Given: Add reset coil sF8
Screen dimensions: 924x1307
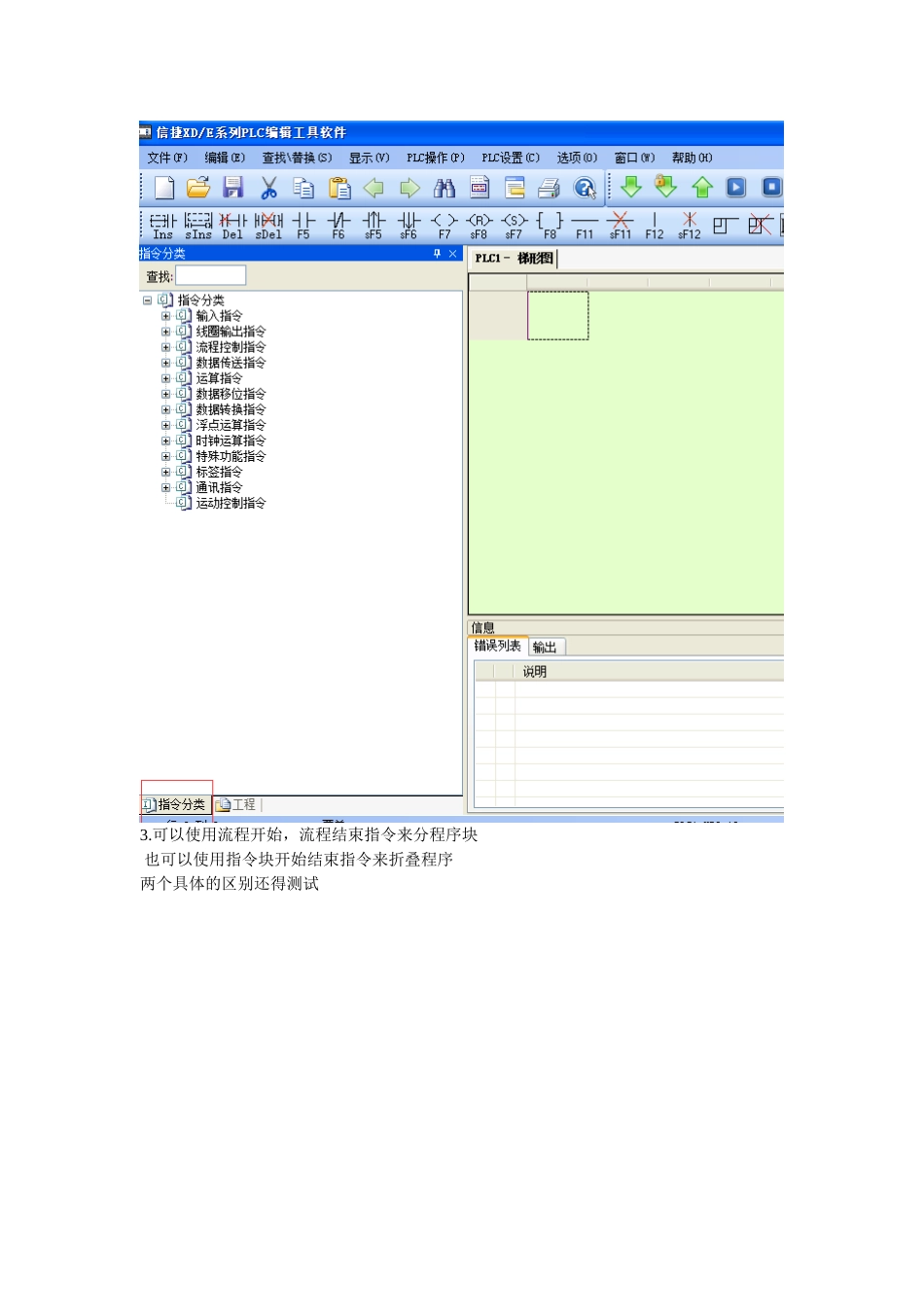Looking at the screenshot, I should tap(480, 227).
